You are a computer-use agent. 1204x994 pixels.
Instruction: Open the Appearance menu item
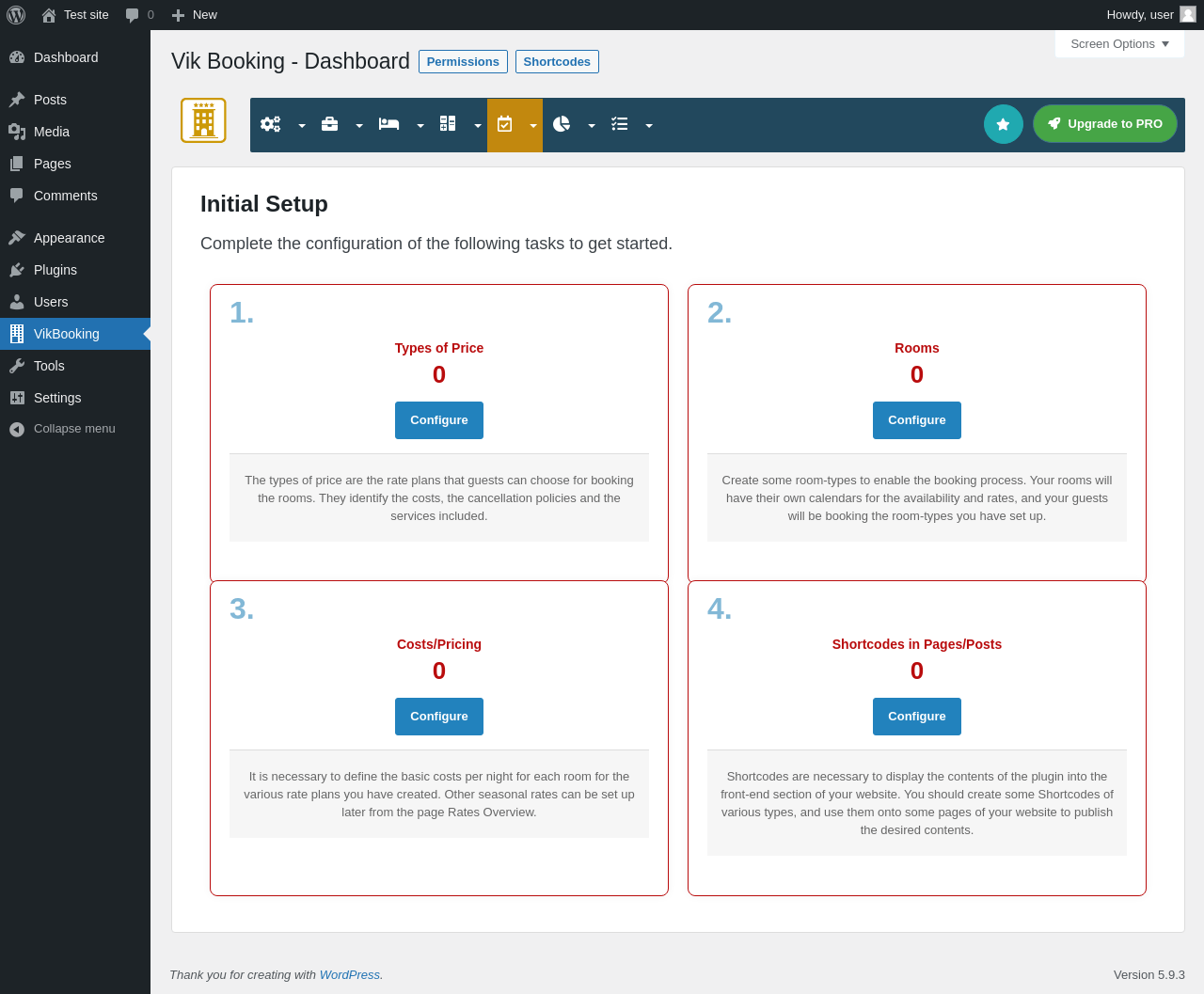pos(75,238)
